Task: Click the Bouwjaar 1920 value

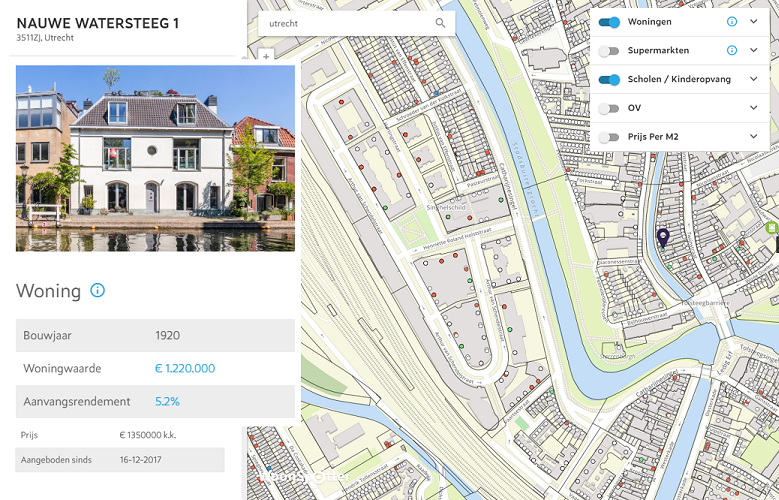Action: pyautogui.click(x=167, y=335)
